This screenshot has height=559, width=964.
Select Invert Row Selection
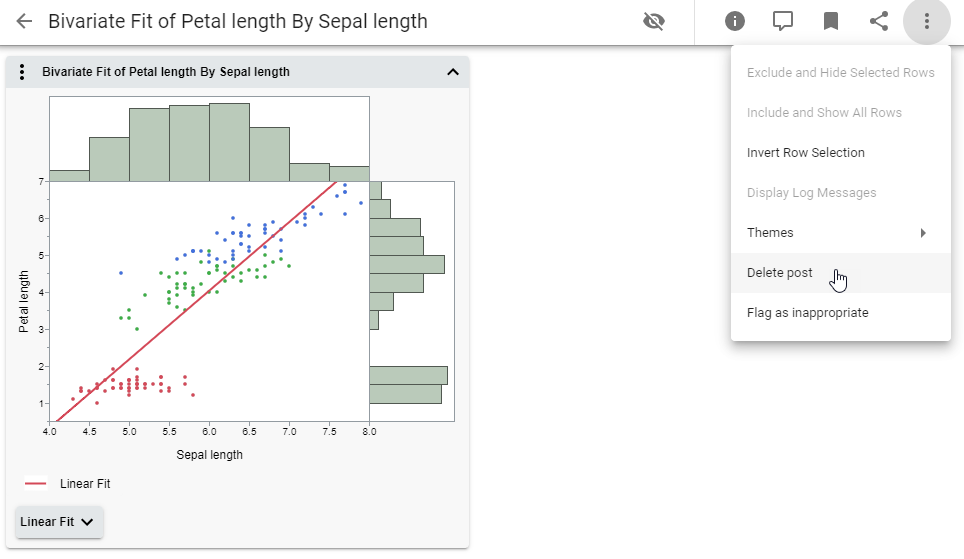point(806,153)
